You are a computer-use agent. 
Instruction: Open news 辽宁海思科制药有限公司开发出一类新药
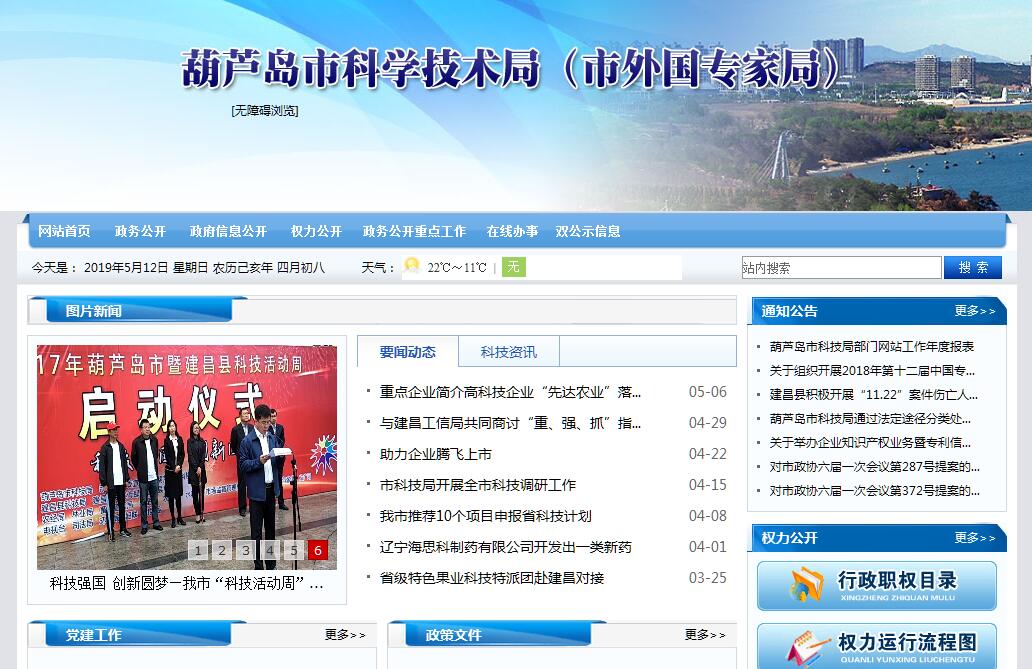click(505, 547)
